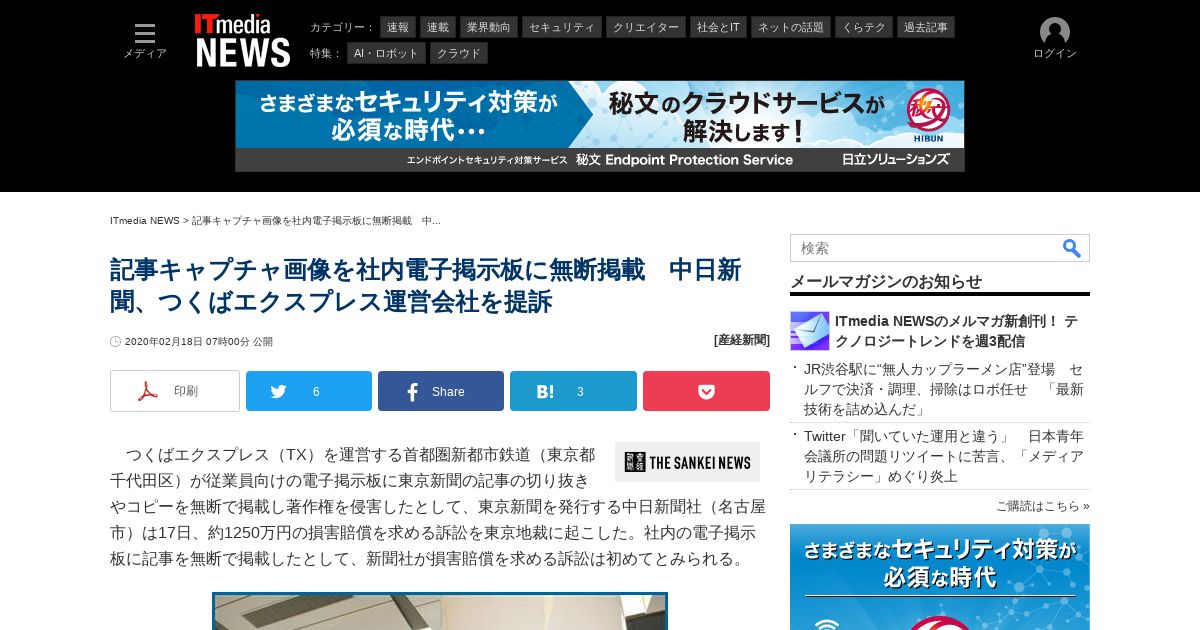Open the くらテク category
Screen dimensions: 1200x630
(x=864, y=27)
